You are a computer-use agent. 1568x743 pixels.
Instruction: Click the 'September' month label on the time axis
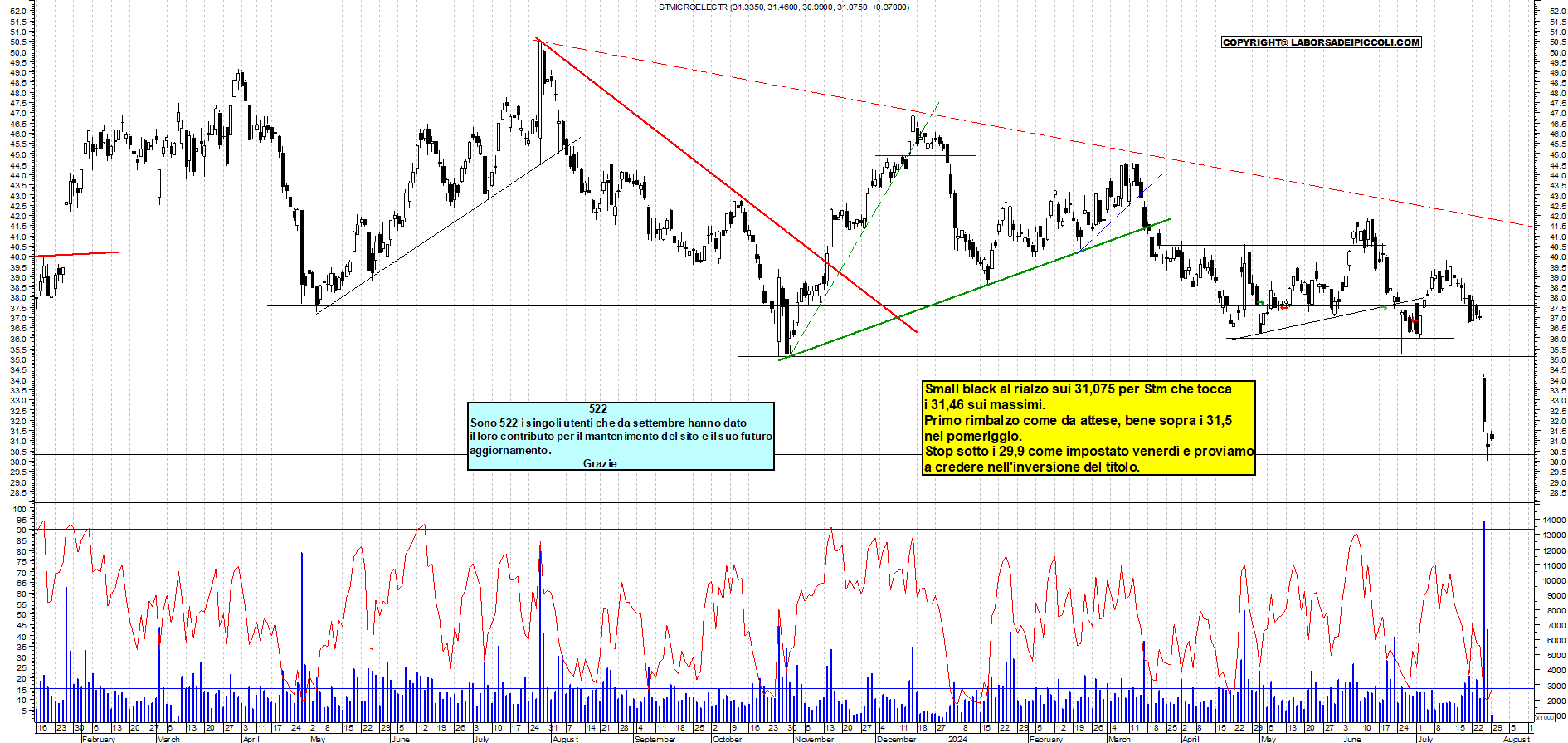pos(655,739)
